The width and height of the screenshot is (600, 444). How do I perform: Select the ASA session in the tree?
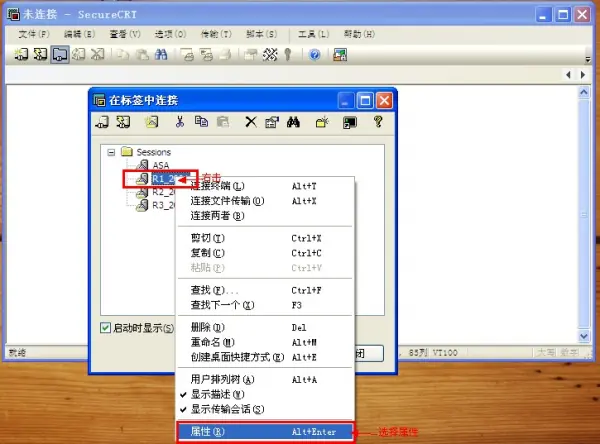coord(161,165)
